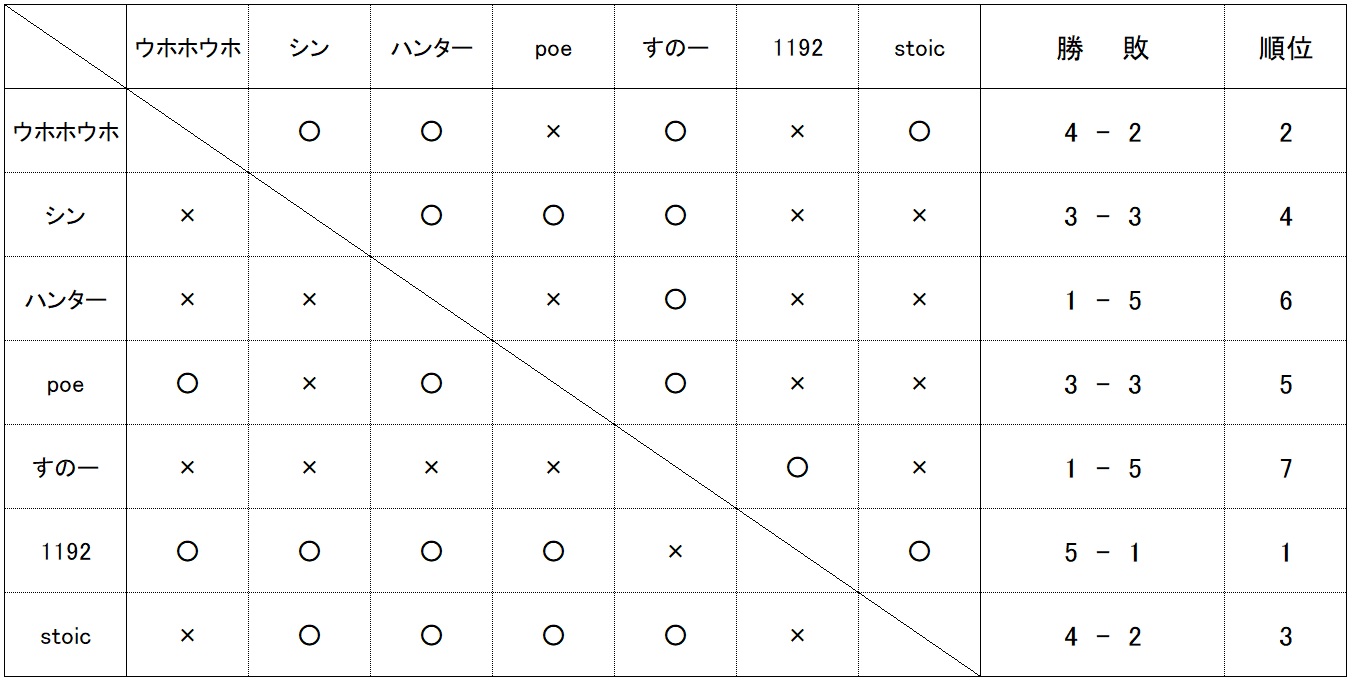Click rank 7 in the 順位 column
Image resolution: width=1352 pixels, height=681 pixels.
tap(1286, 468)
